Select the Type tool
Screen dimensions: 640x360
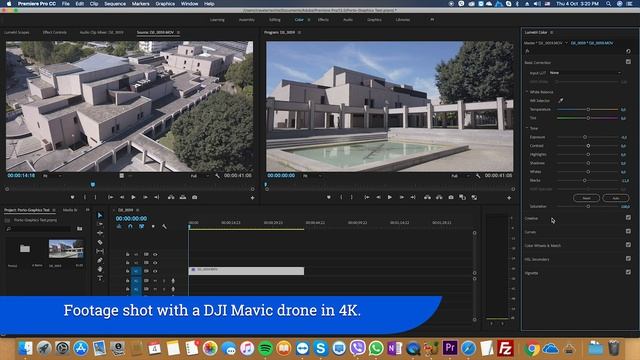click(100, 278)
